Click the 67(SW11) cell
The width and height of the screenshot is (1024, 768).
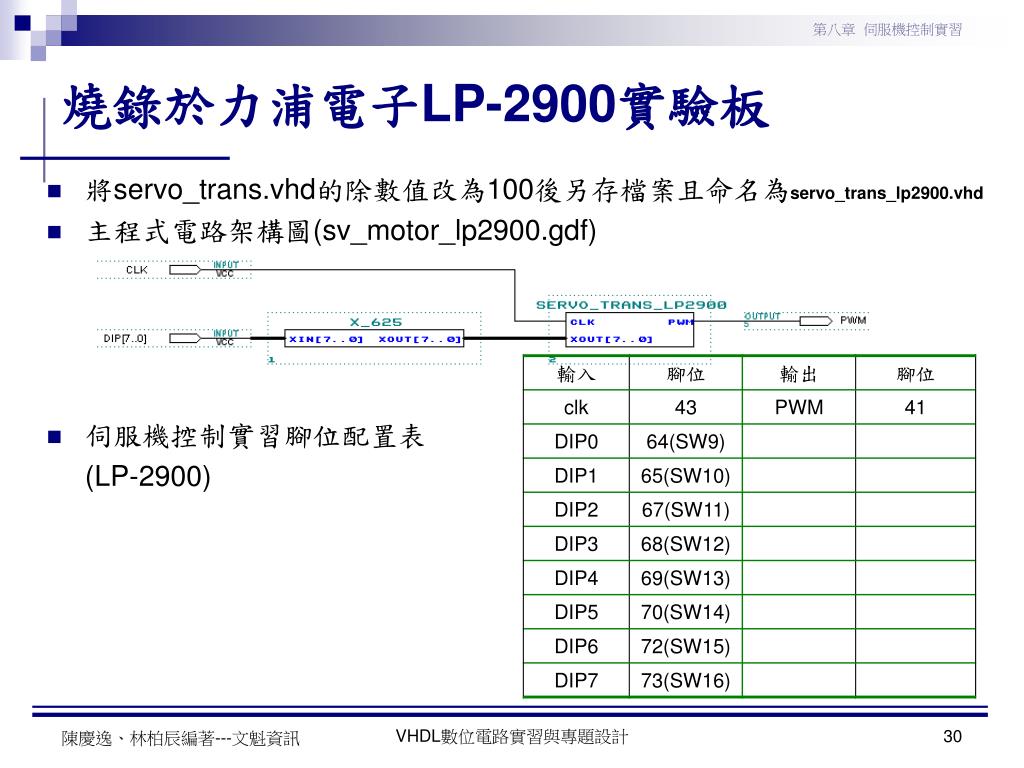(x=686, y=510)
